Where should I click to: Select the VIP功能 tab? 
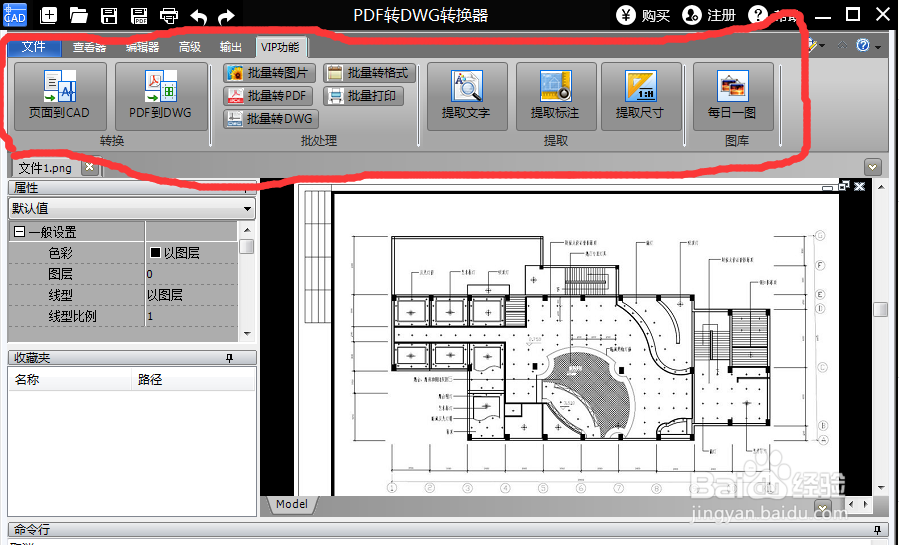281,47
